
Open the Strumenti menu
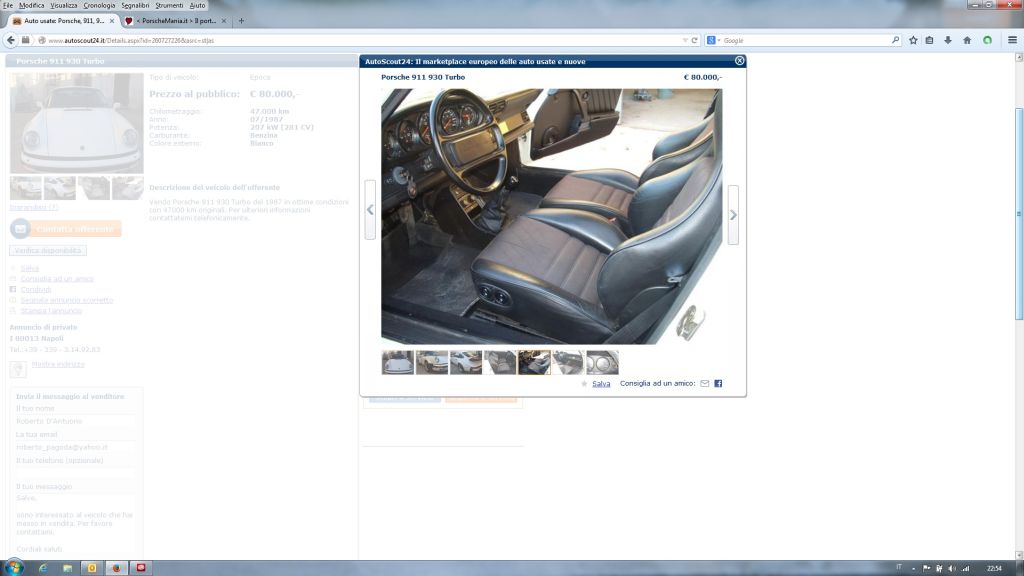pyautogui.click(x=169, y=5)
